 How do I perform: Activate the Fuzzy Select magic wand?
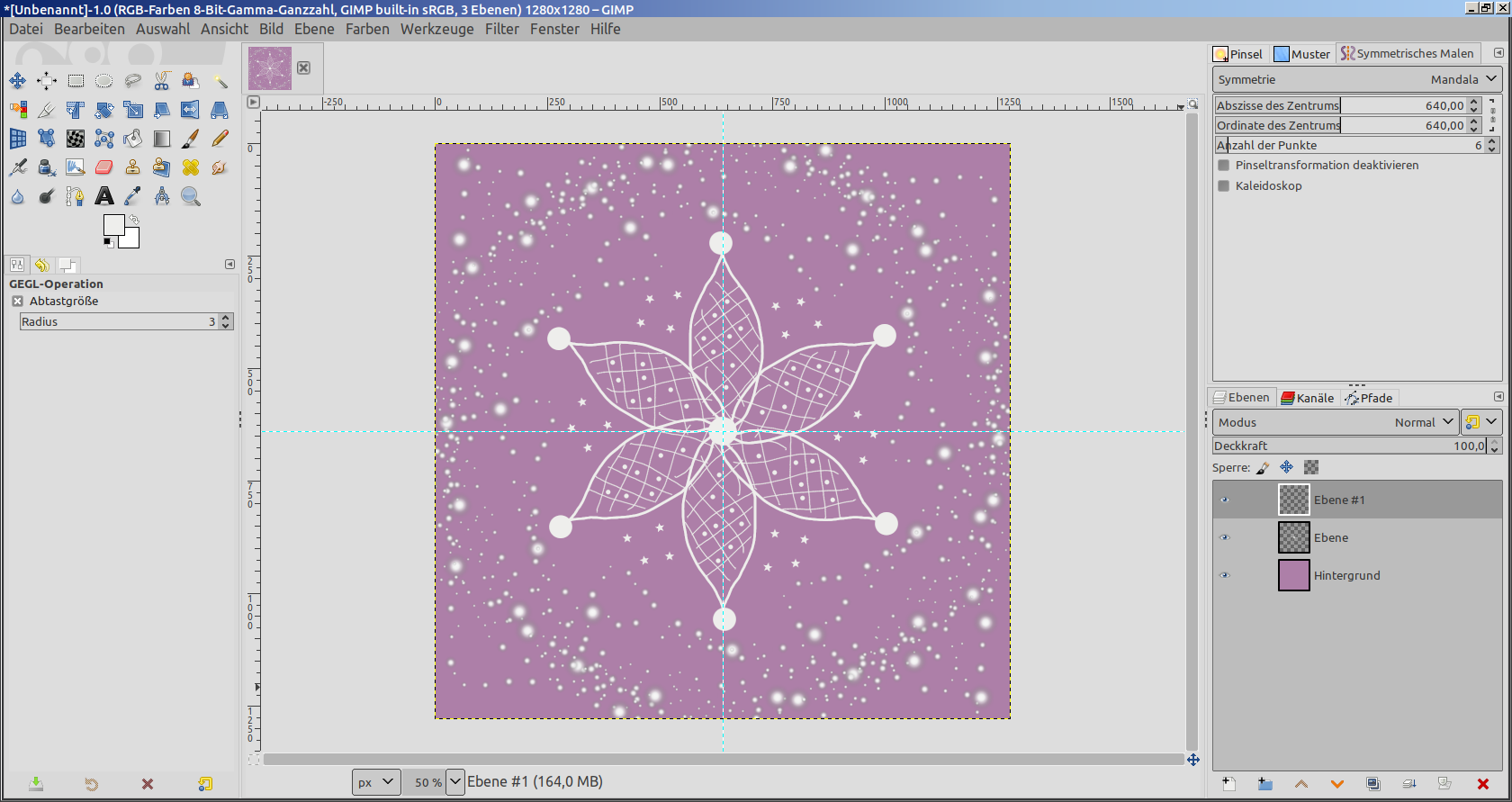220,81
